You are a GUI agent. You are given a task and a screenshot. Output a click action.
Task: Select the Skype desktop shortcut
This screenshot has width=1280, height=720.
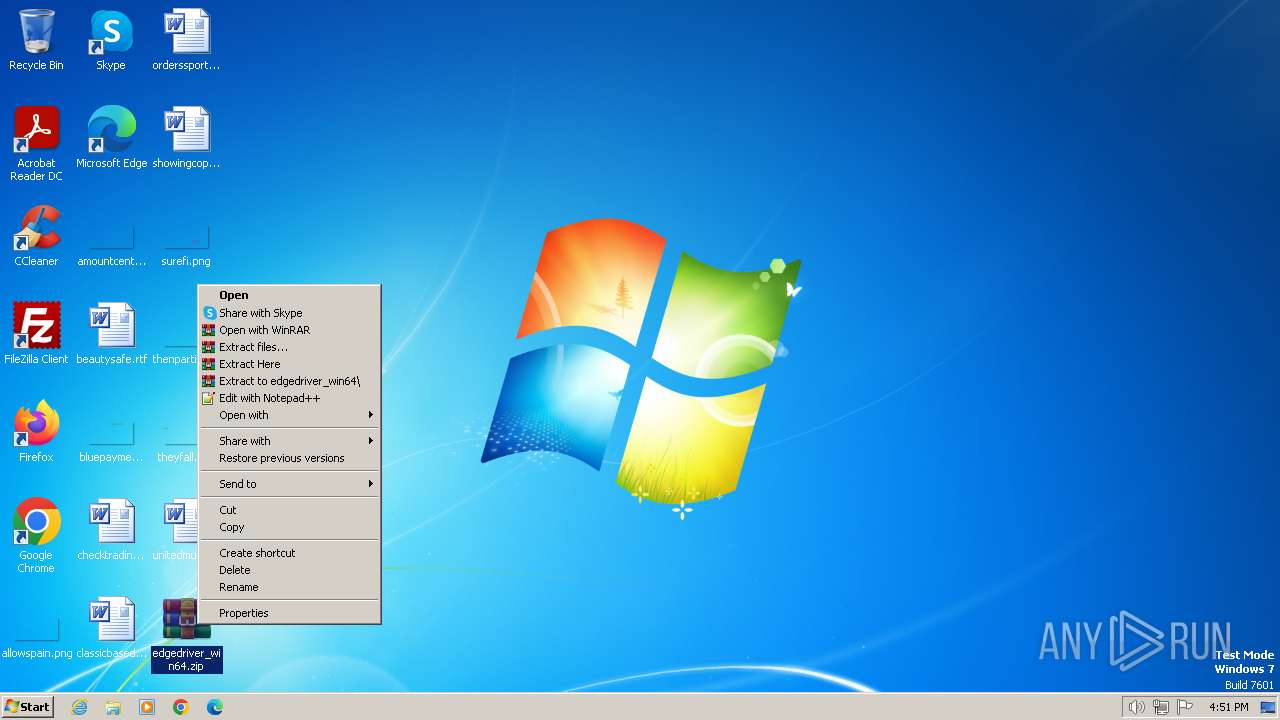[x=111, y=40]
